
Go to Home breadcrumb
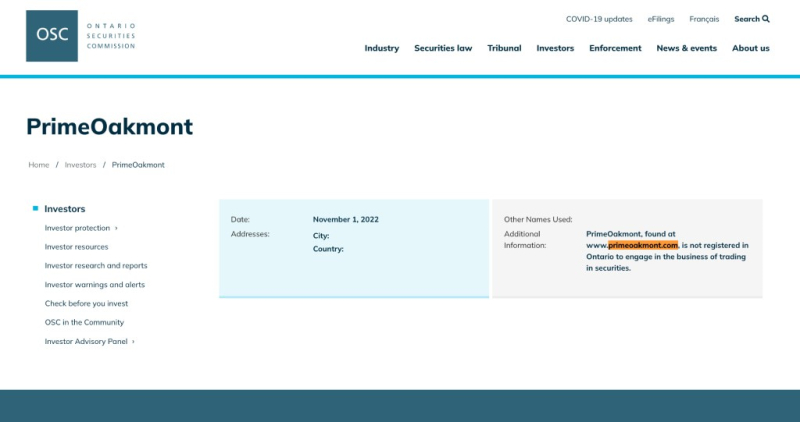(39, 165)
